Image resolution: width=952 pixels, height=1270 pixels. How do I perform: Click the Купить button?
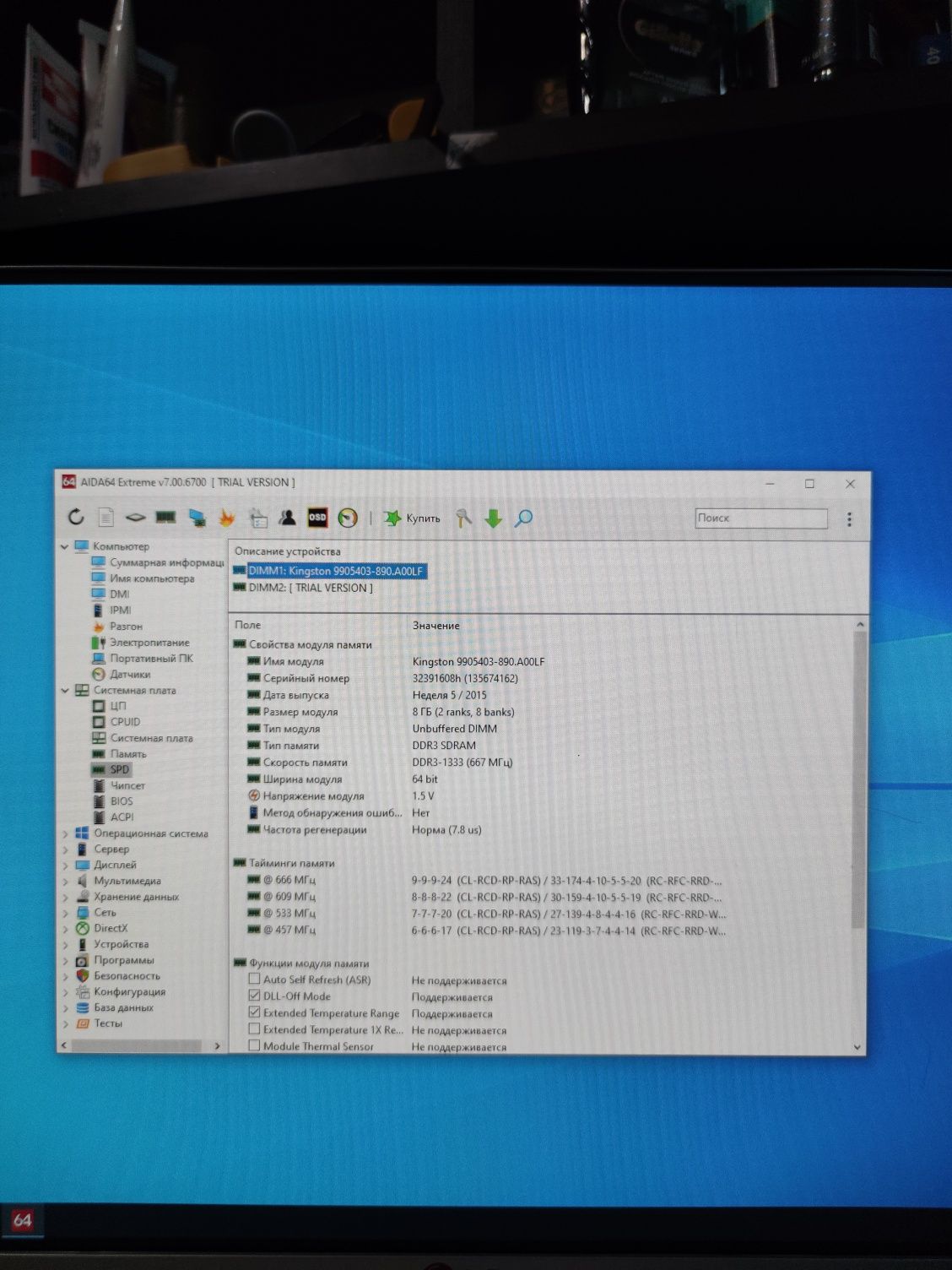[x=412, y=518]
